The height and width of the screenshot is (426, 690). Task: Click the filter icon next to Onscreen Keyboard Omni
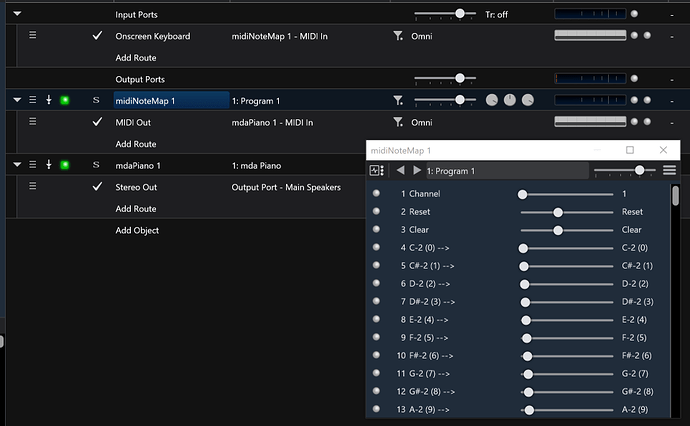[398, 36]
